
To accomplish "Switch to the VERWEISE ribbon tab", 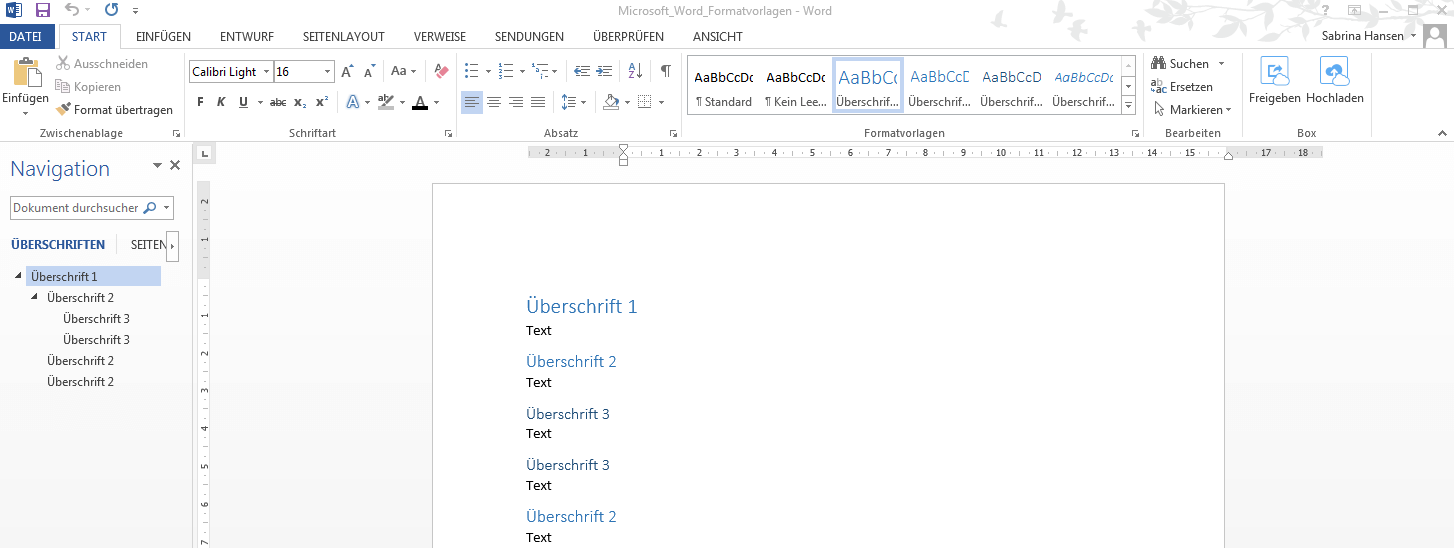I will pos(440,36).
